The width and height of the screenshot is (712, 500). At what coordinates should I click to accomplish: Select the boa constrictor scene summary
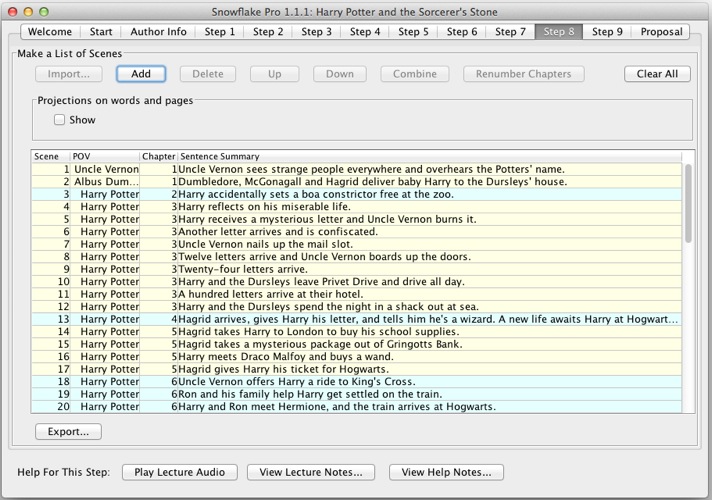(430, 194)
